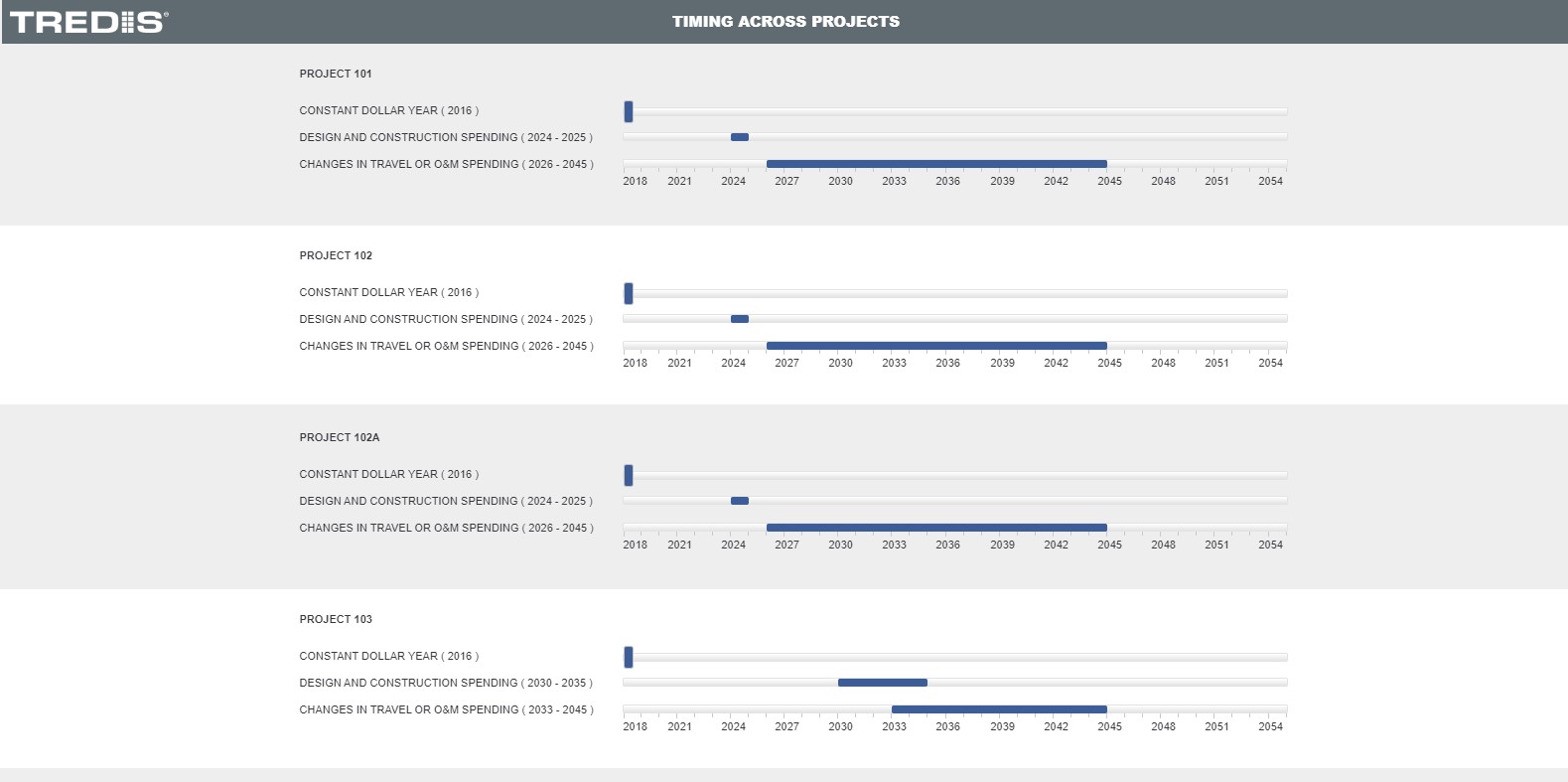The image size is (1568, 782).
Task: Click Project 102 design and construction range bar
Action: 740,319
